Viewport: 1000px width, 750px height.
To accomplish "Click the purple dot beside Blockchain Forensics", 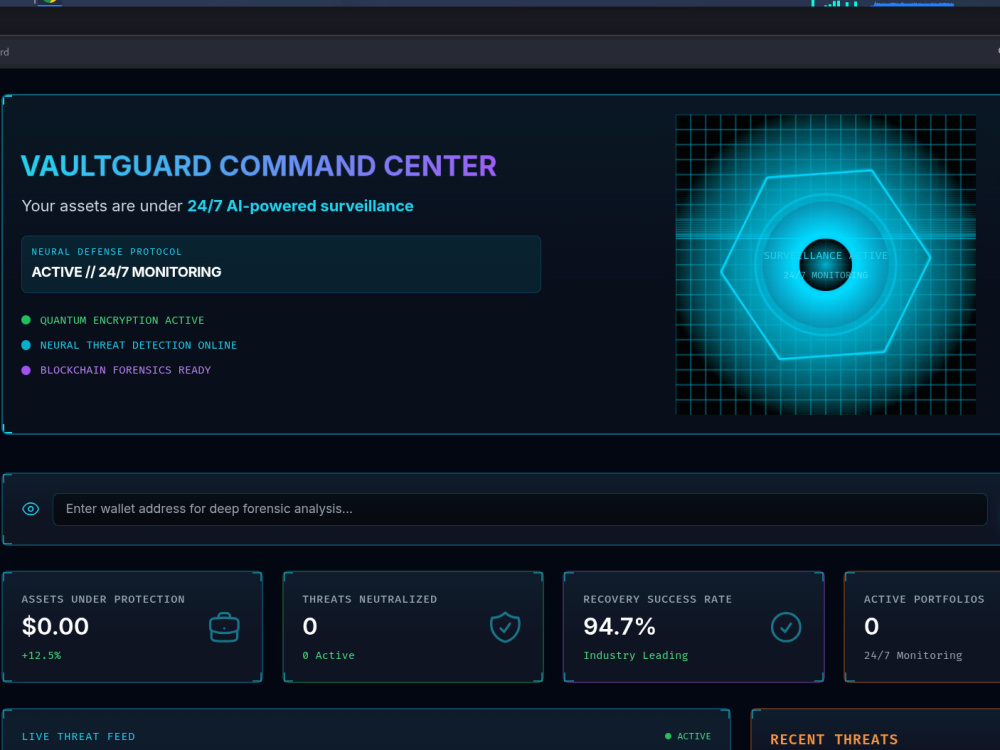I will (x=26, y=370).
